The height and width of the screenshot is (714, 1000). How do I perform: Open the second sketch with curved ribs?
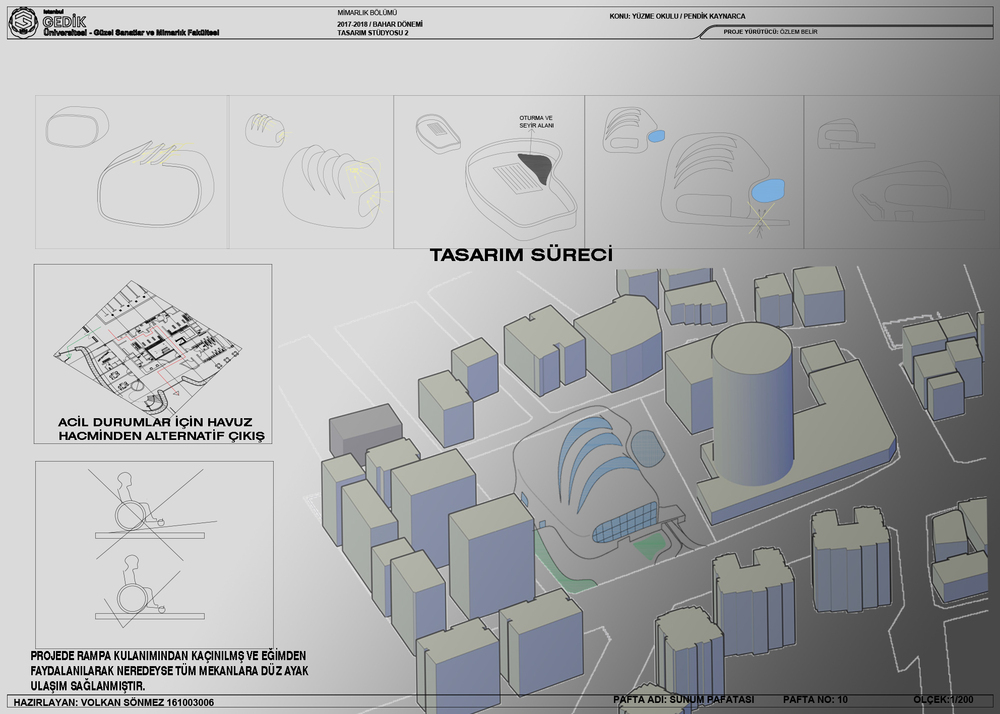click(312, 172)
